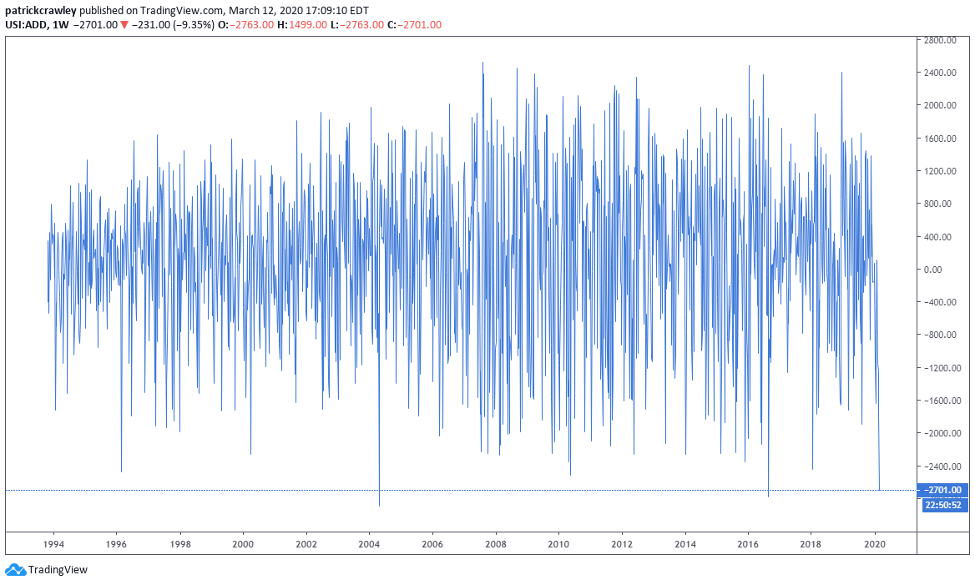Click the 800.00 price axis label
This screenshot has width=974, height=583.
[938, 204]
